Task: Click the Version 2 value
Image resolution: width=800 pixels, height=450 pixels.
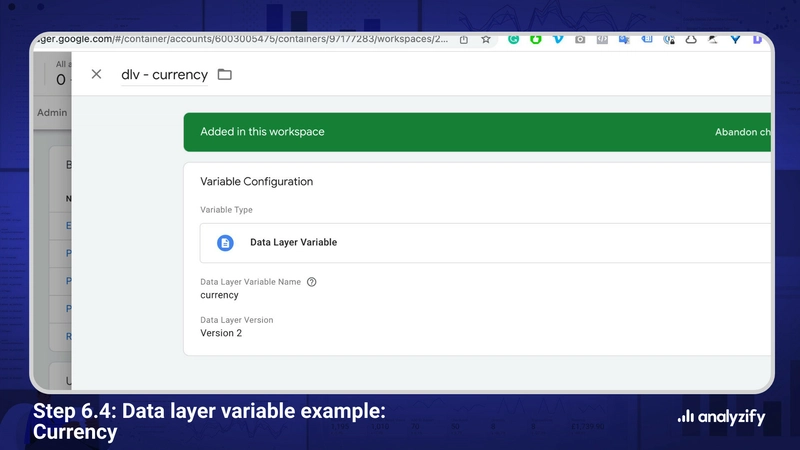Action: [221, 333]
